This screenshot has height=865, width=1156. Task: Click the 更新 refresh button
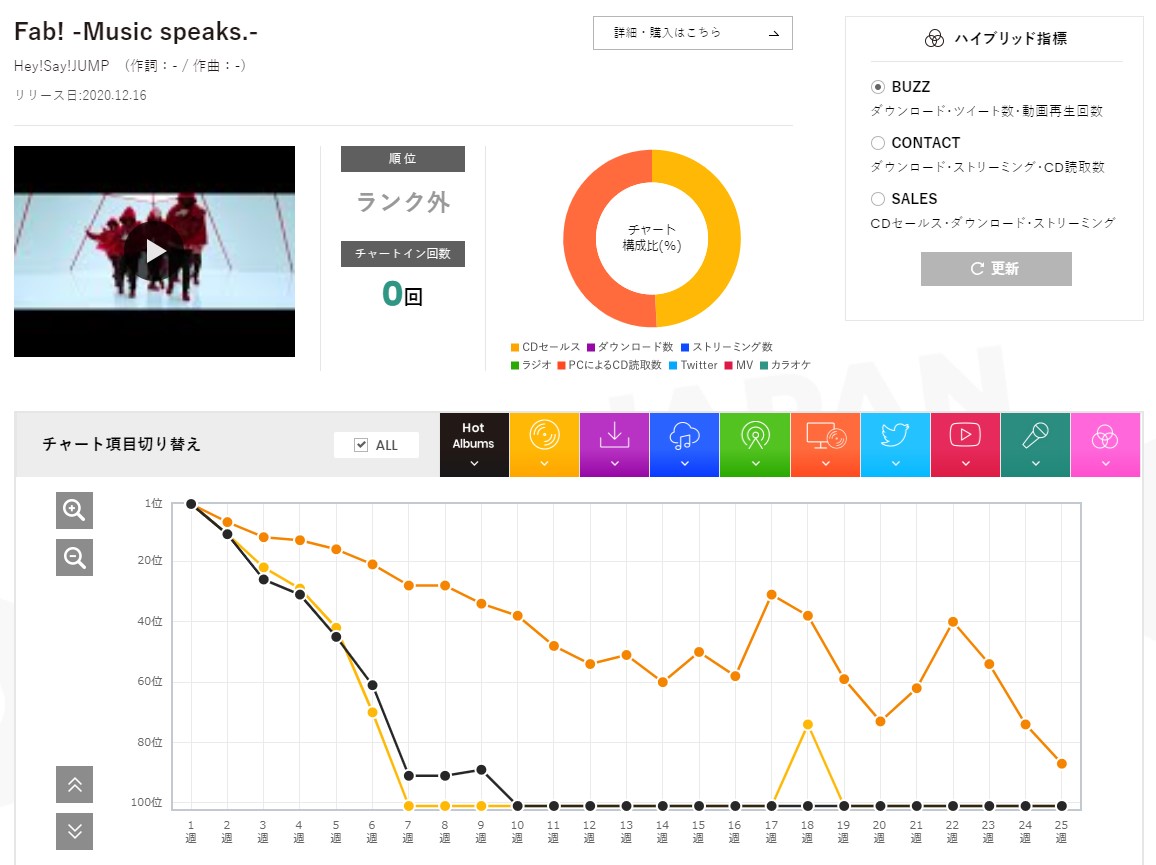tap(996, 268)
